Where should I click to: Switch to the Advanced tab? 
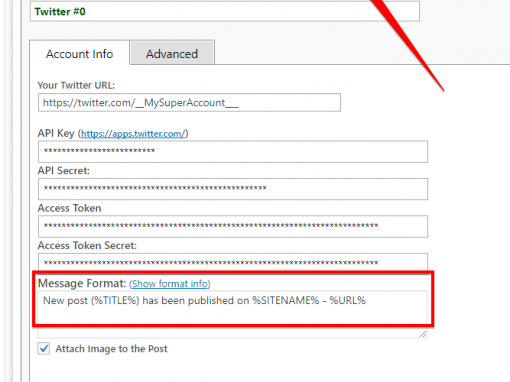(172, 53)
